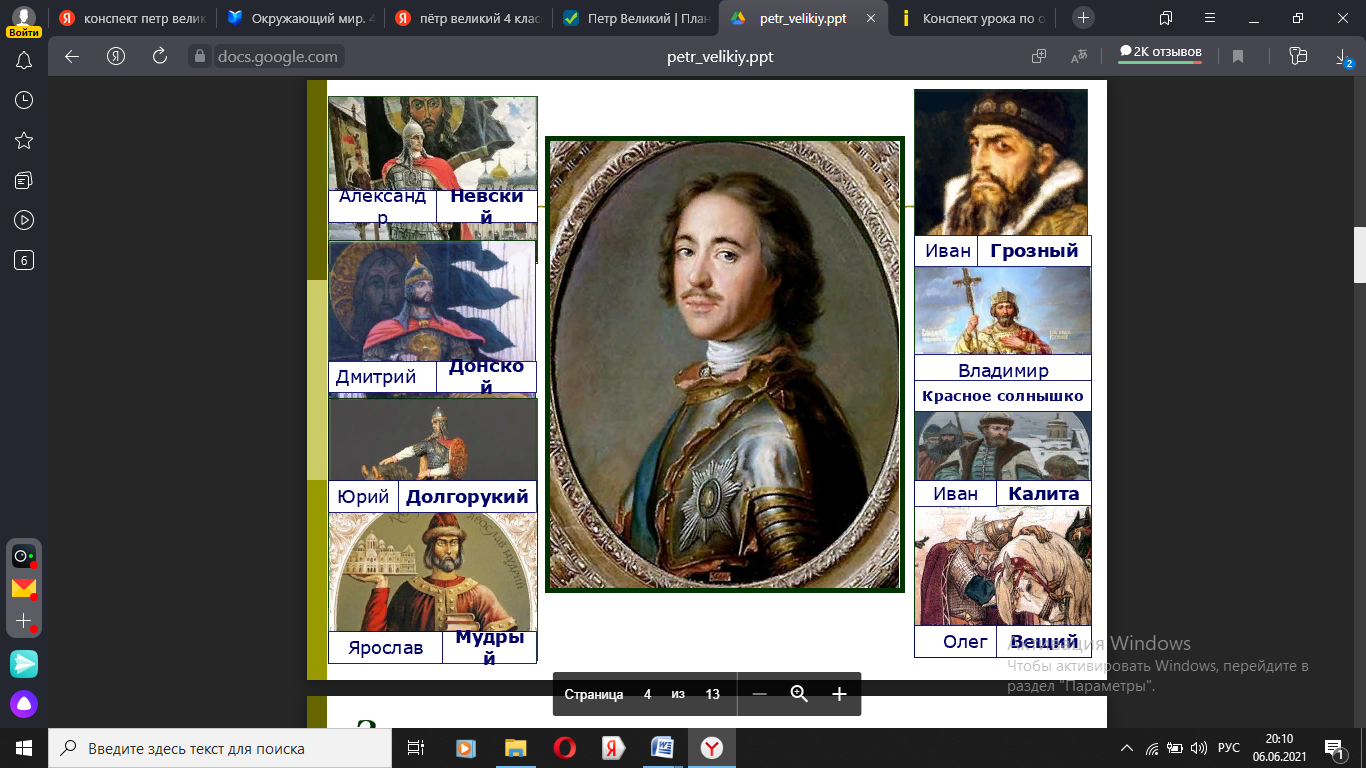This screenshot has width=1366, height=768.
Task: Reload the current page
Action: pyautogui.click(x=160, y=56)
